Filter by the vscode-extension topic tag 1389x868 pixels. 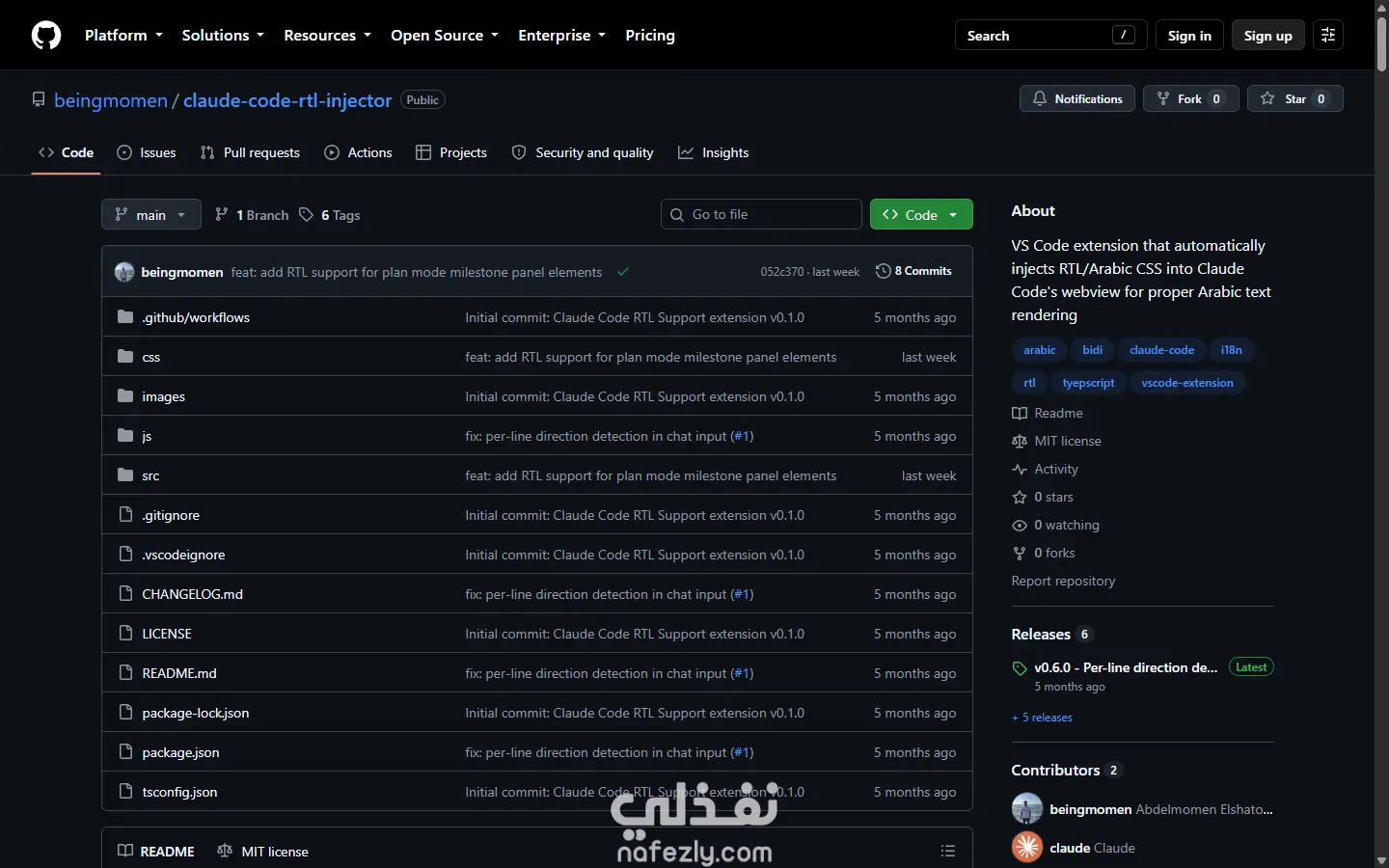1187,383
